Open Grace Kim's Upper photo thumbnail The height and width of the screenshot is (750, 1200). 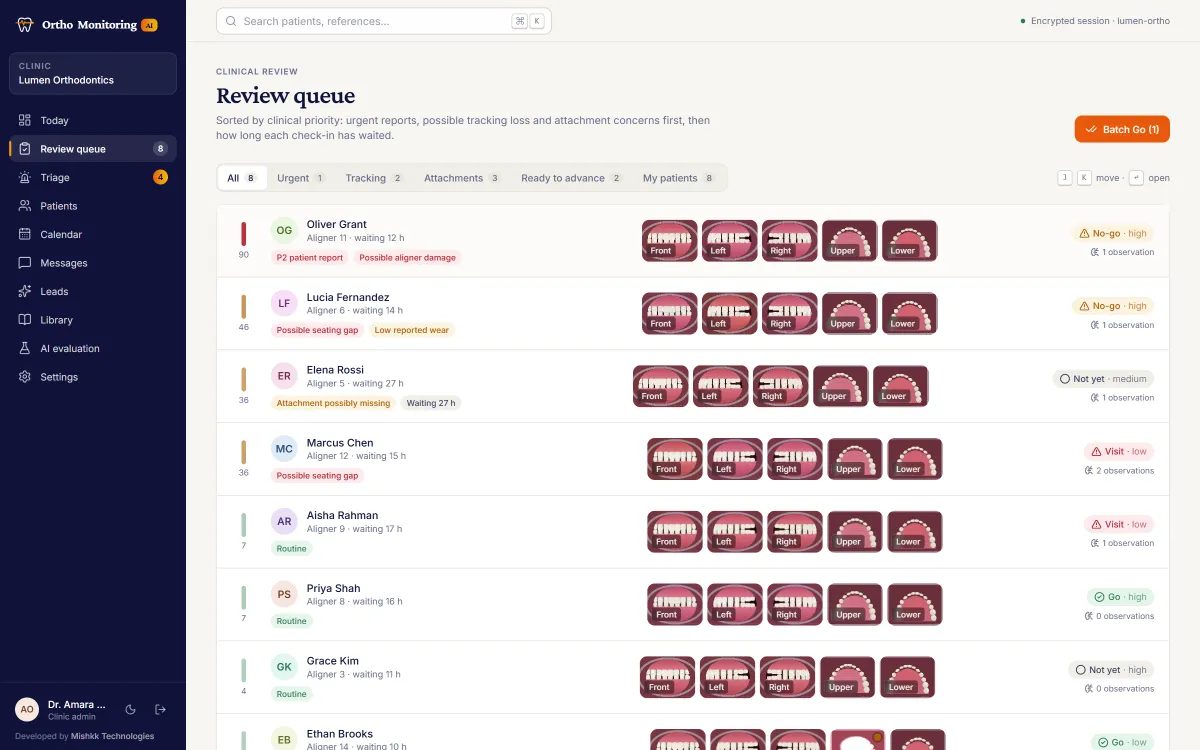pos(848,677)
